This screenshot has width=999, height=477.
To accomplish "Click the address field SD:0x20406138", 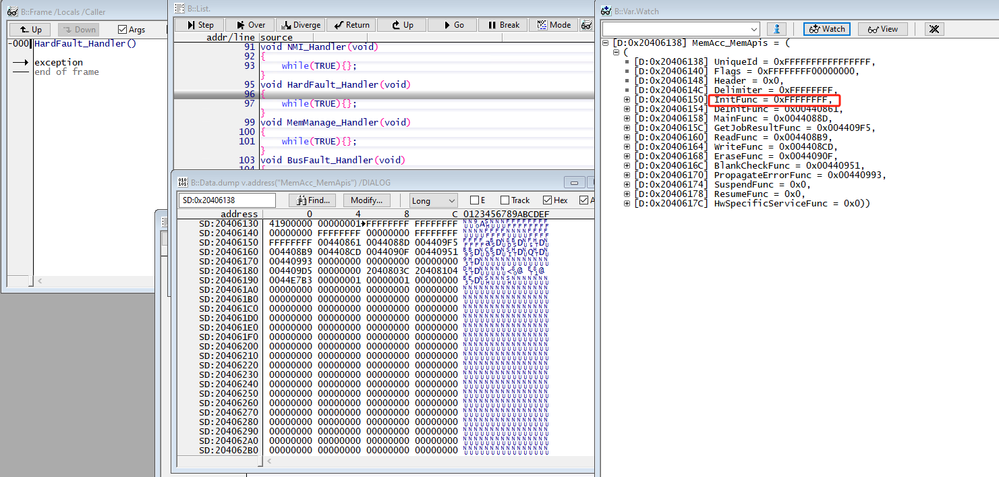I will [x=227, y=201].
